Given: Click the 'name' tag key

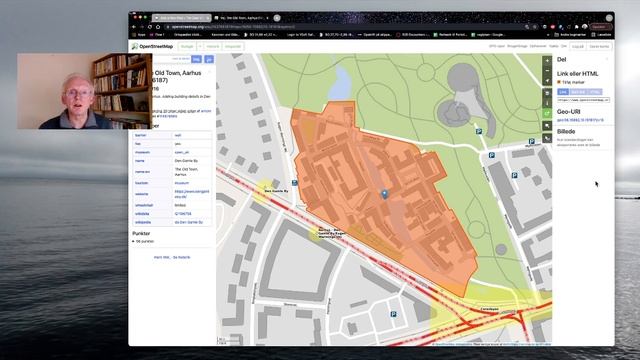Looking at the screenshot, I should (140, 161).
